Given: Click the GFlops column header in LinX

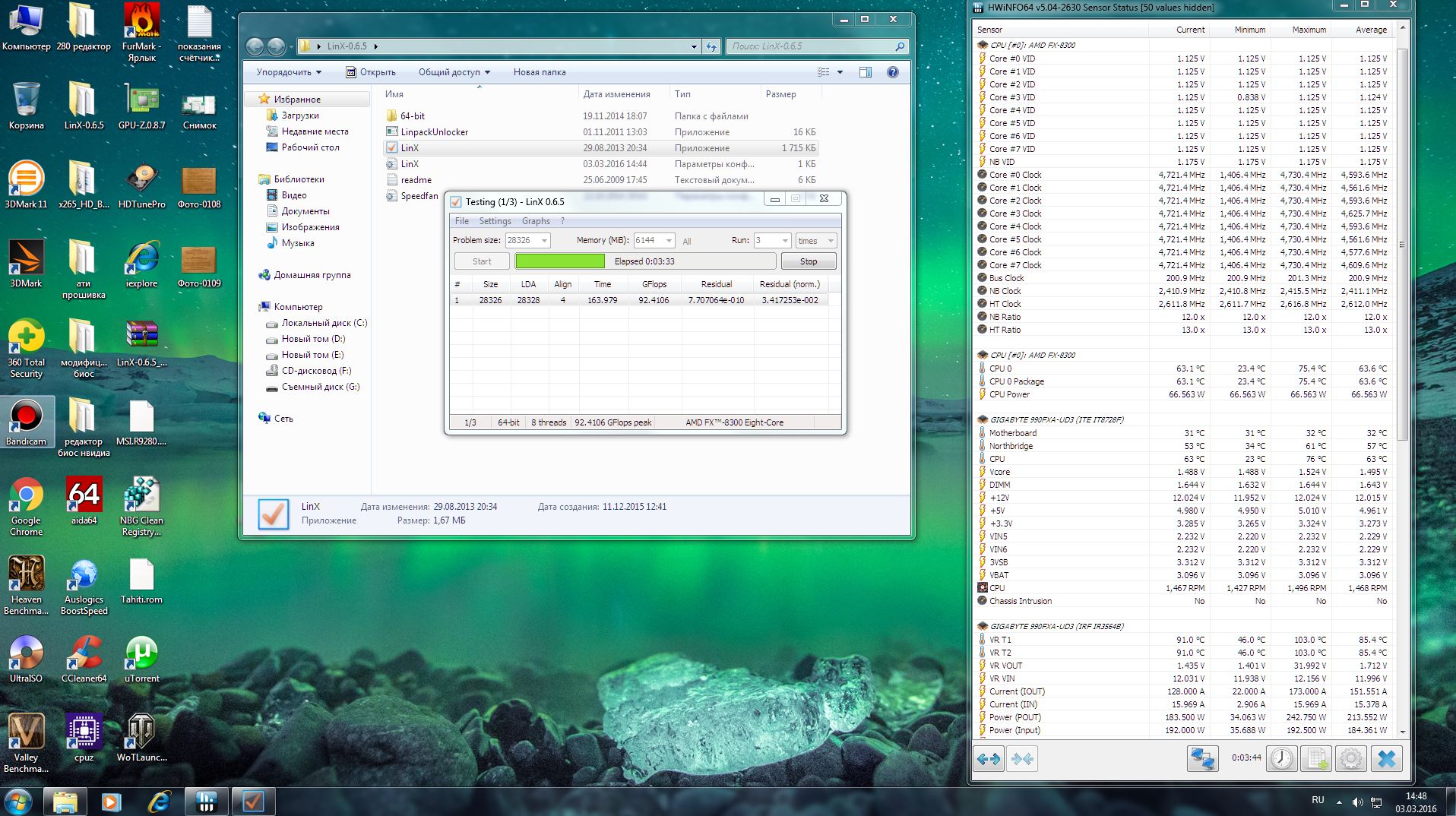Looking at the screenshot, I should [x=654, y=284].
